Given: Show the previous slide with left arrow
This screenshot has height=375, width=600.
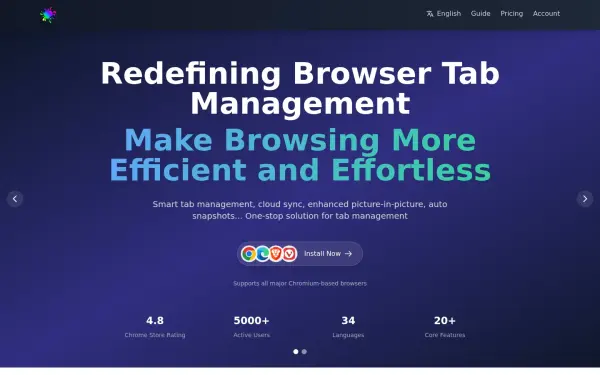Looking at the screenshot, I should pyautogui.click(x=15, y=199).
